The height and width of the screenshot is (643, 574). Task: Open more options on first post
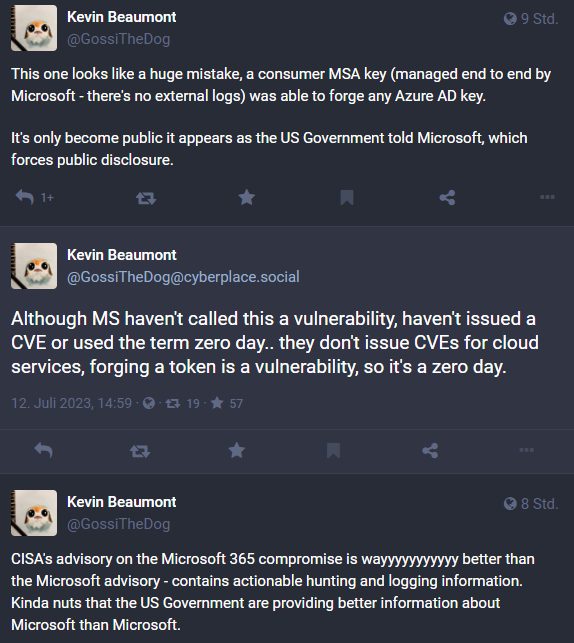pos(547,197)
